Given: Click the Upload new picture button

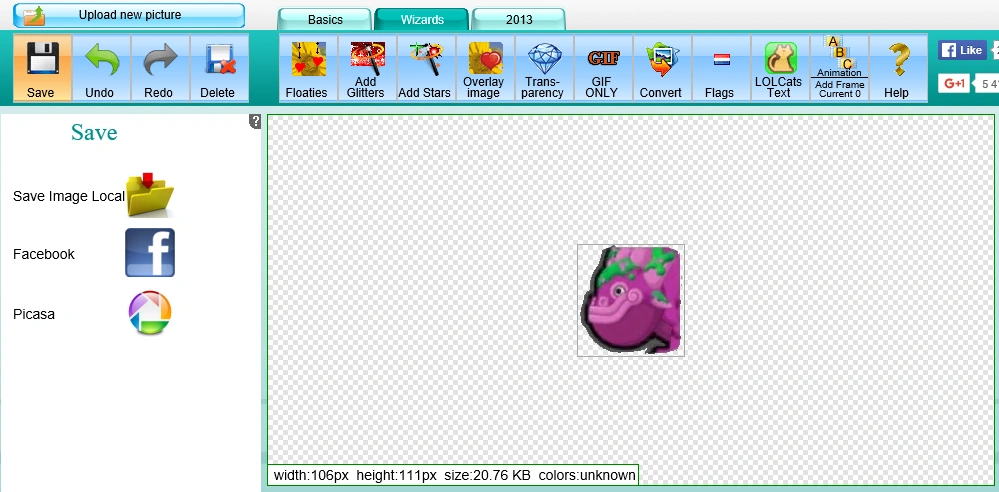Looking at the screenshot, I should (x=129, y=15).
